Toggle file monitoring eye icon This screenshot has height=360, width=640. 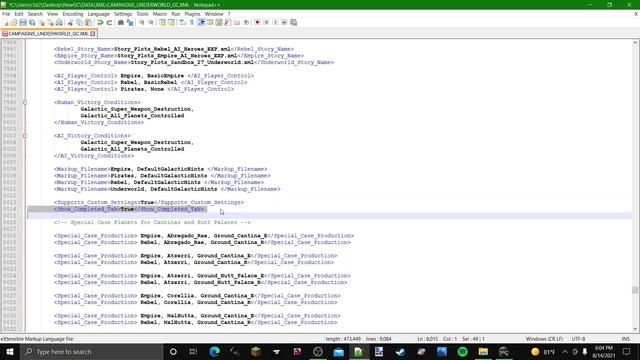coord(246,22)
